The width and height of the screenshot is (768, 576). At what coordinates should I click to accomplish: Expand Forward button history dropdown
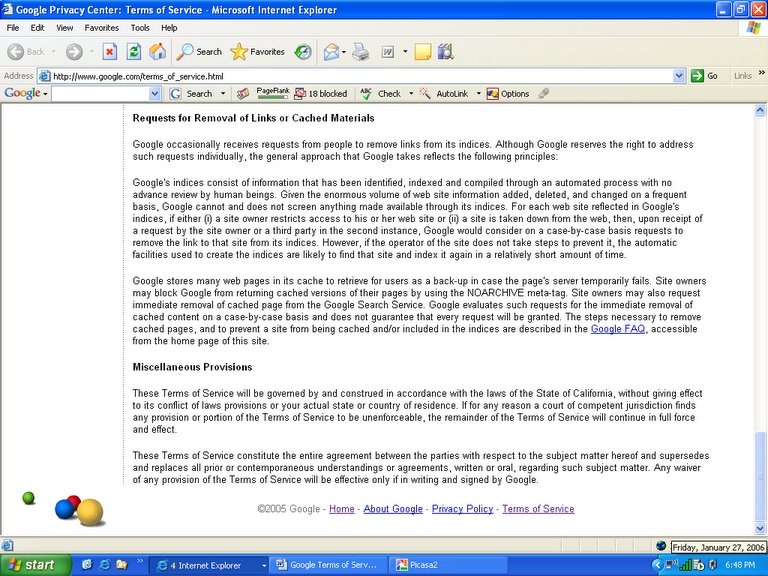(x=92, y=51)
